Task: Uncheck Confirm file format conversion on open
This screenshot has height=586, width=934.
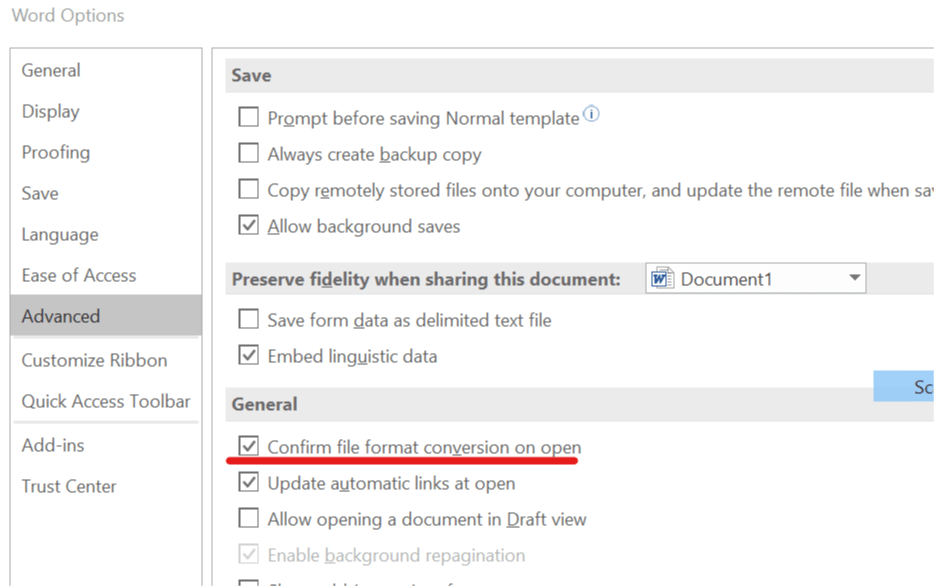Action: click(248, 446)
